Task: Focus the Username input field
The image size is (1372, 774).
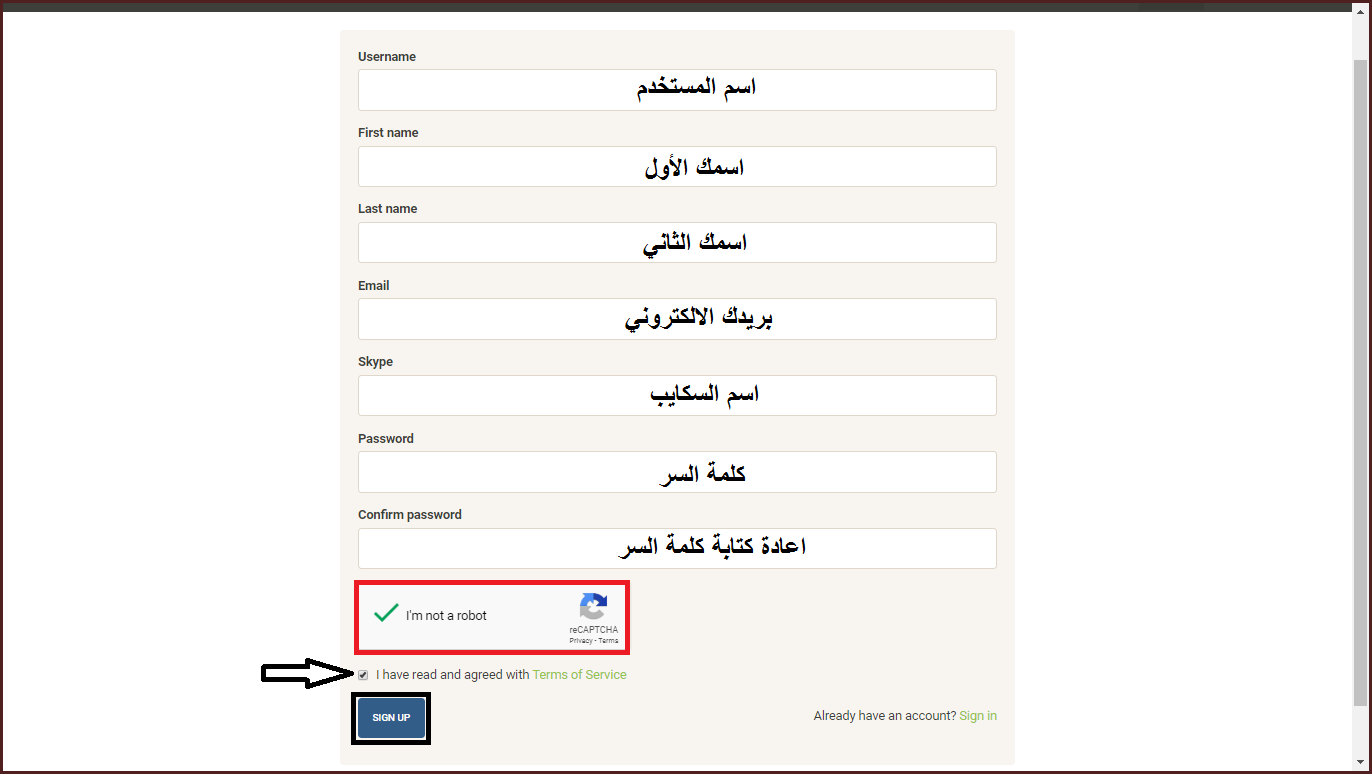Action: 677,90
